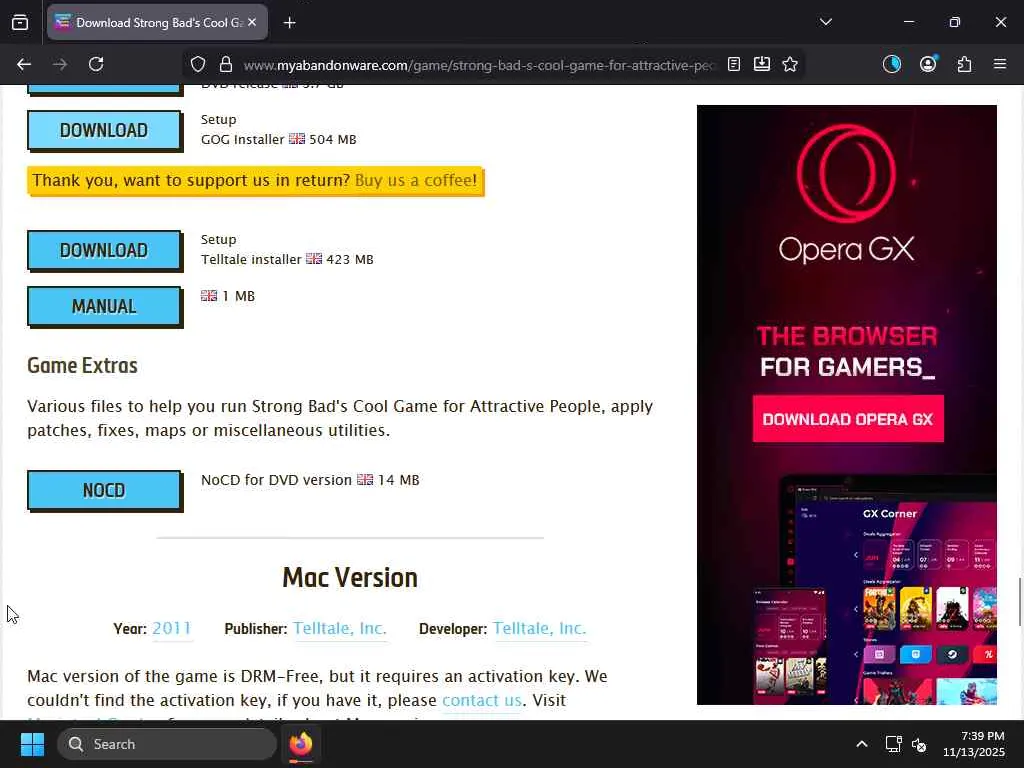Expand the list all tabs chevron

[x=825, y=22]
